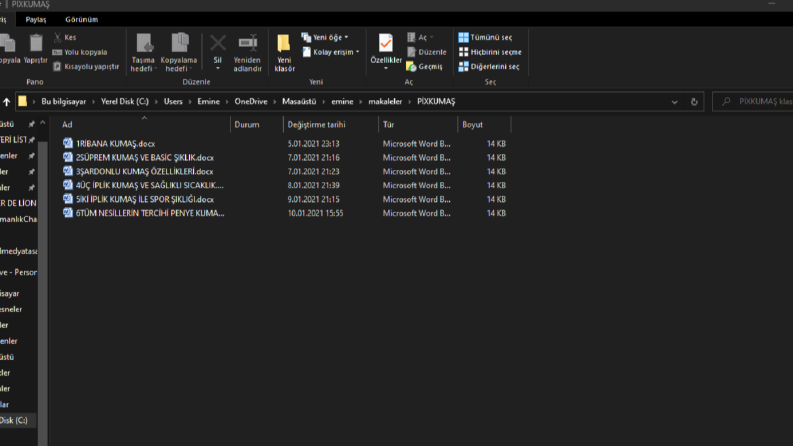Select the R DE LİON navigation item

[x=18, y=203]
